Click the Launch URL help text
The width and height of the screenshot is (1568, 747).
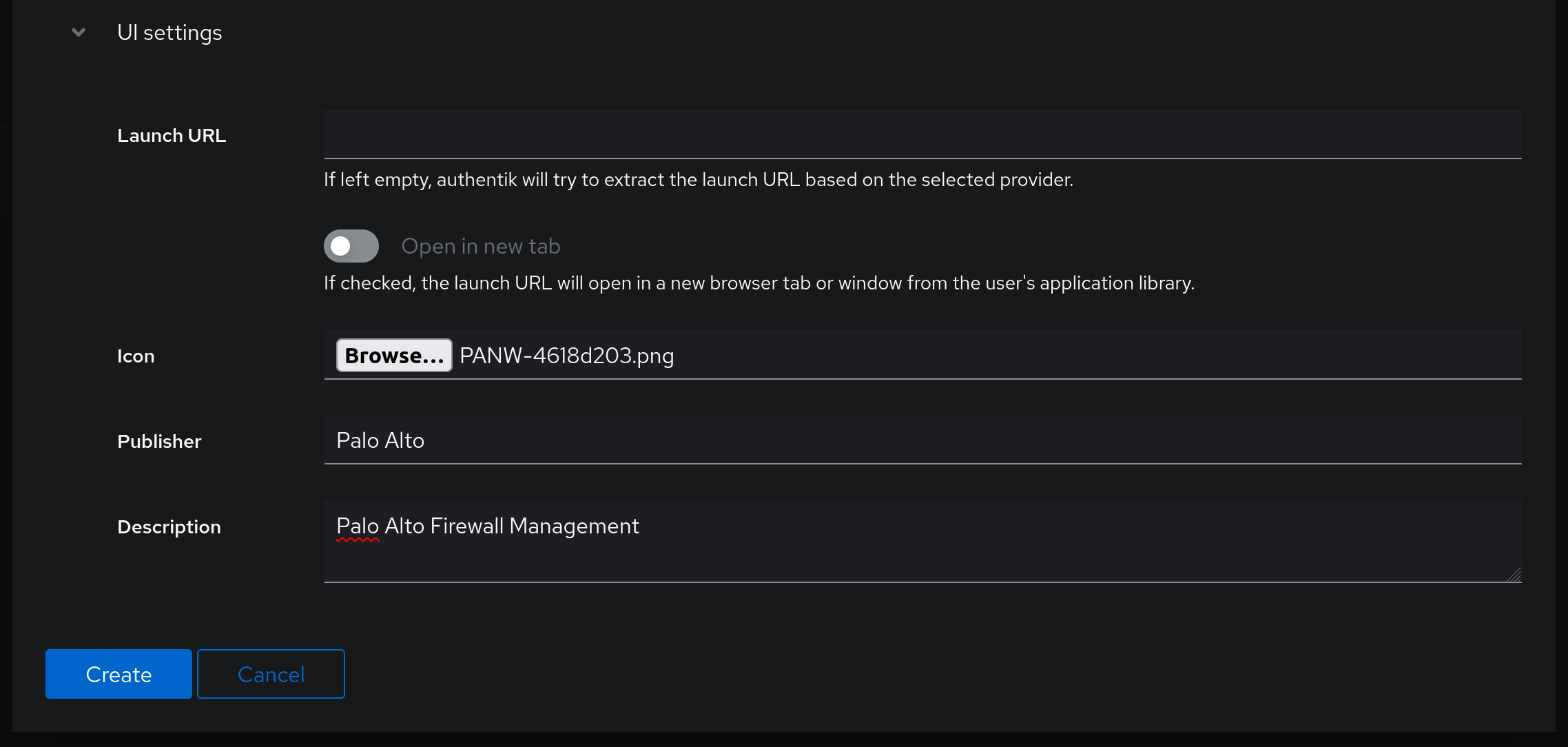[x=699, y=180]
